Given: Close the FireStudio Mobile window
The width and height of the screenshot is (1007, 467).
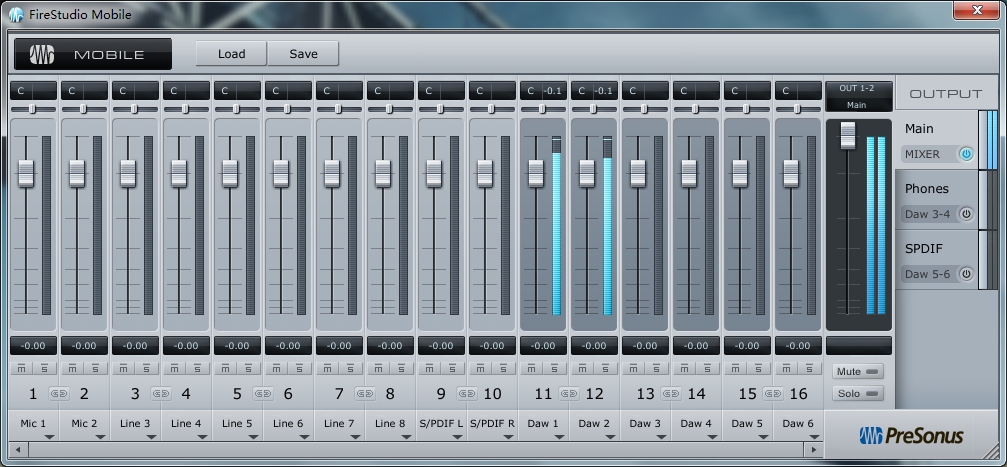Looking at the screenshot, I should (x=976, y=10).
